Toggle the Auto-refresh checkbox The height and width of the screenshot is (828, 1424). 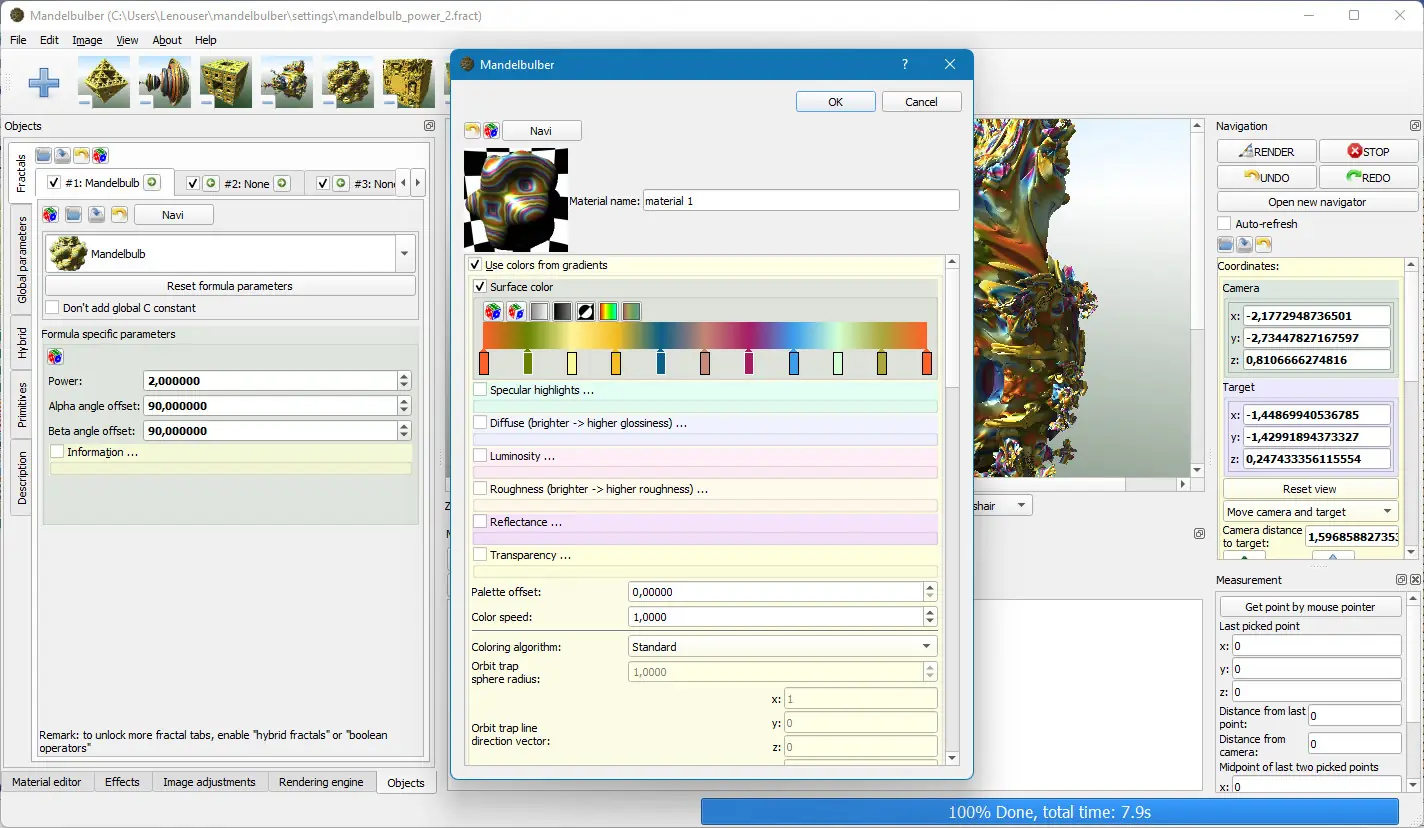(x=1224, y=224)
